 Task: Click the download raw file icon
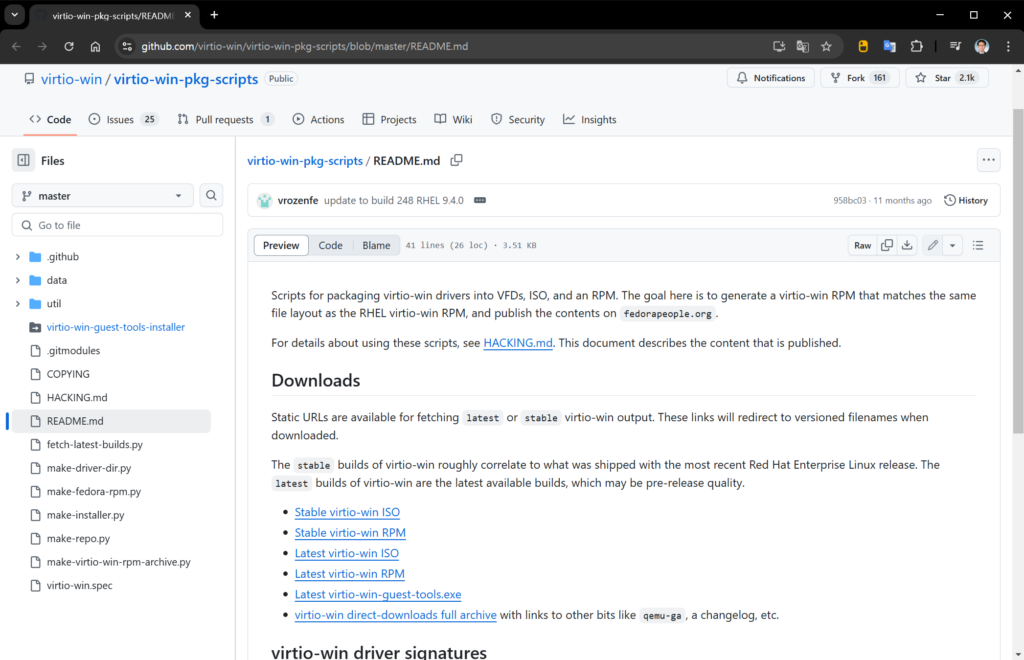(x=907, y=245)
